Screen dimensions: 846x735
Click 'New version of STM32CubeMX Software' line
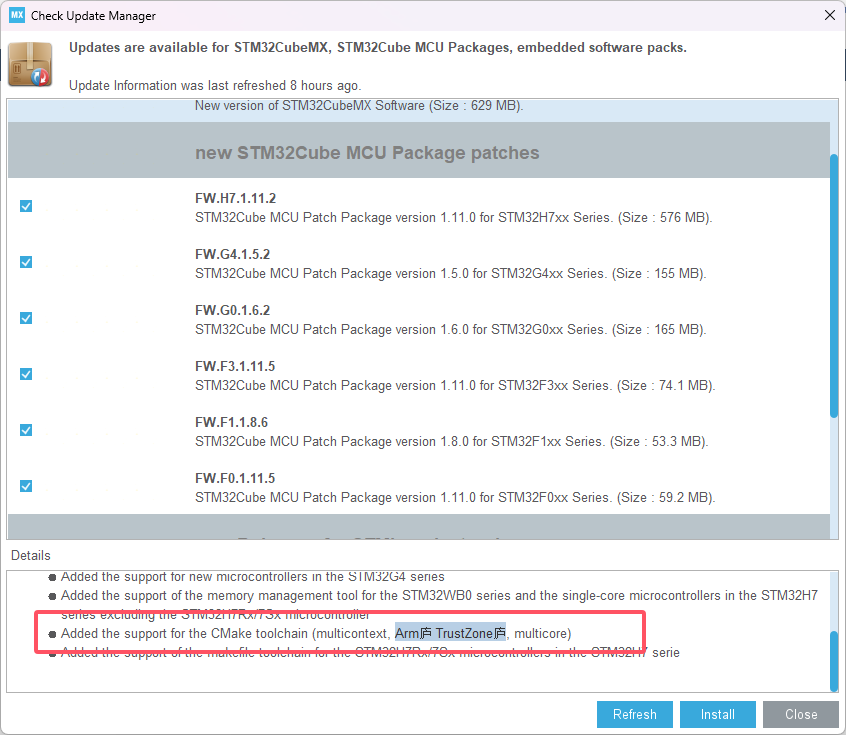tap(359, 106)
